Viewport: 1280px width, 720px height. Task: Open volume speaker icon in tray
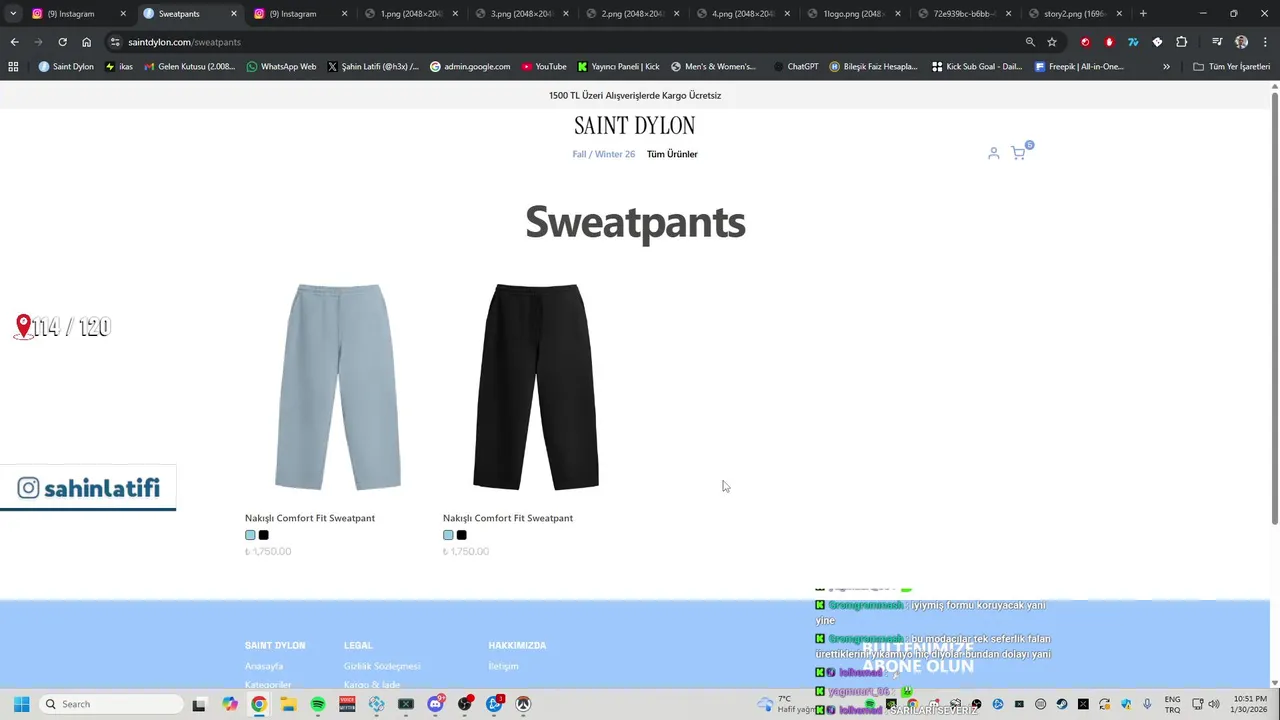click(x=1214, y=704)
